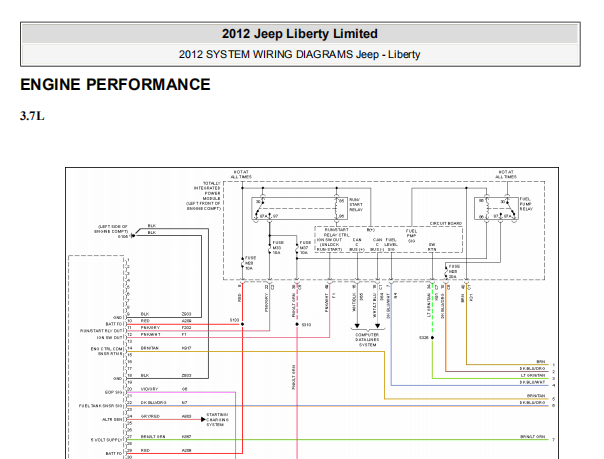604x459 pixels.
Task: Click 'HOT AT ALL TIMES' above fuel pump relay
Action: (x=506, y=174)
